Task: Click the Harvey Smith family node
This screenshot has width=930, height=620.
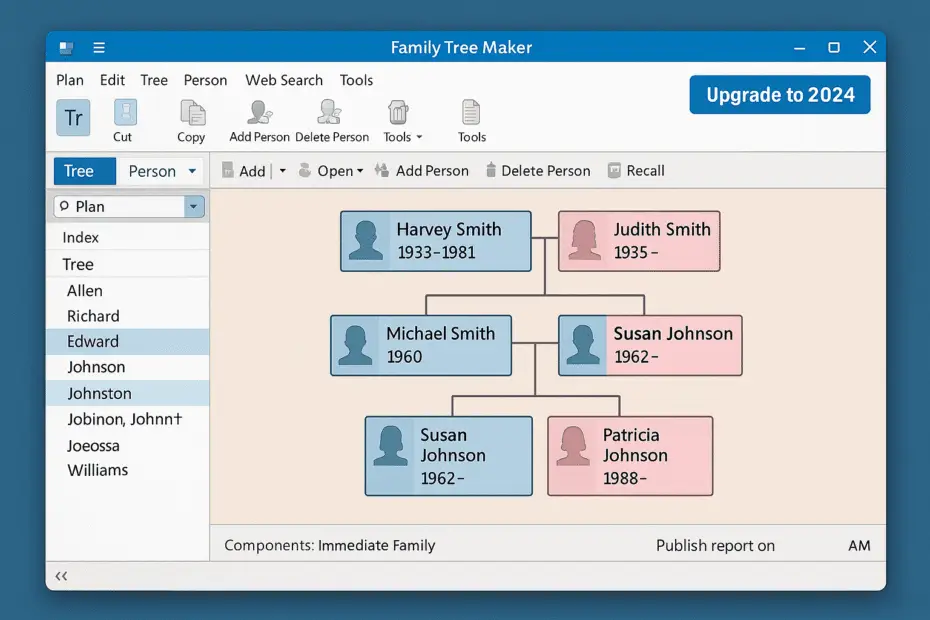Action: click(435, 241)
